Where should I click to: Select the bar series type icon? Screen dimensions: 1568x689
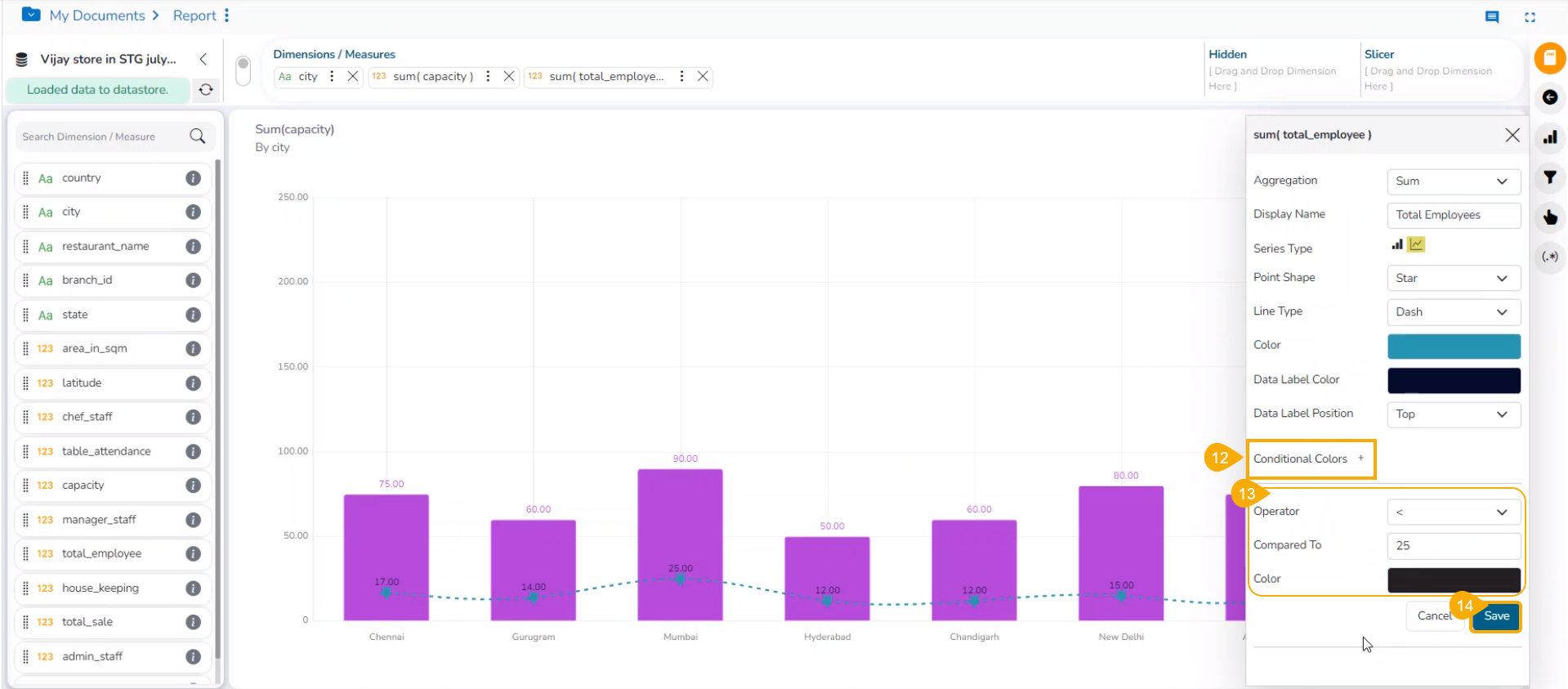(x=1397, y=244)
